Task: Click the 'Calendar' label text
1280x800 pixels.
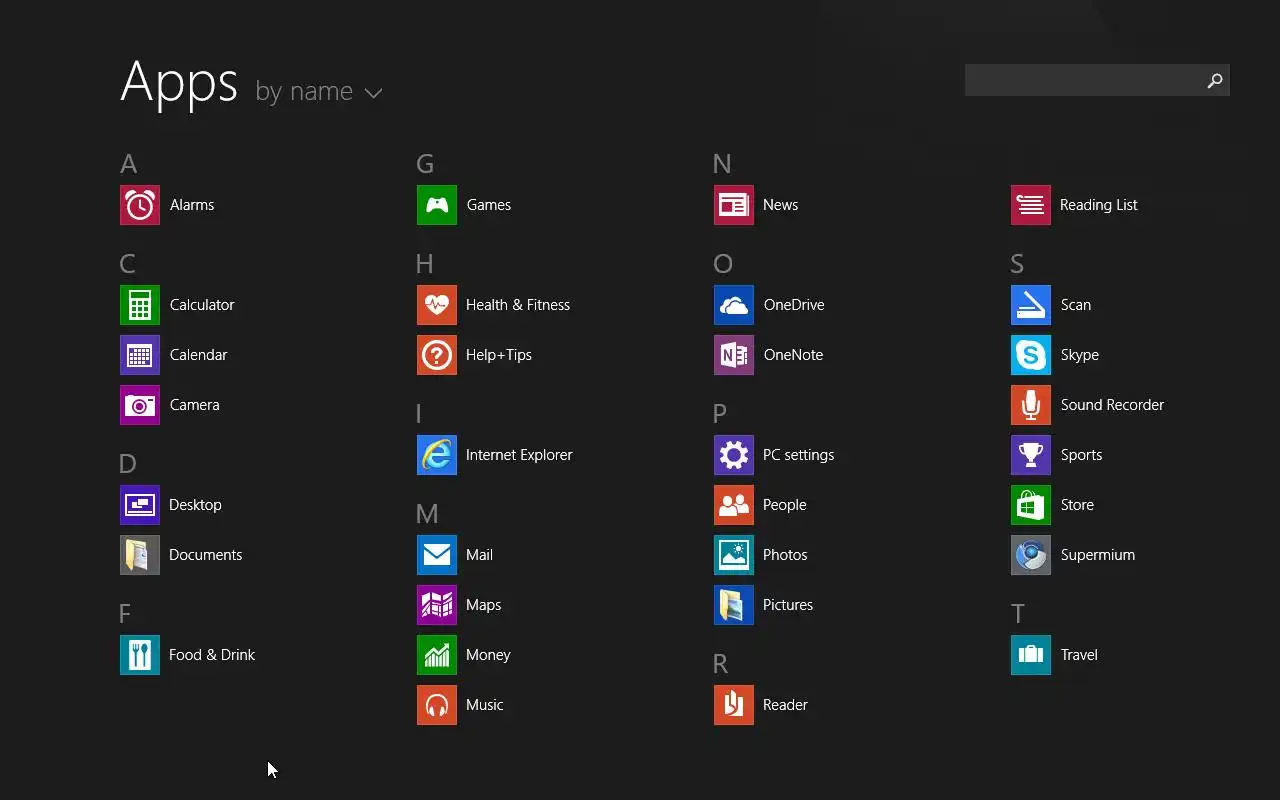Action: click(199, 355)
